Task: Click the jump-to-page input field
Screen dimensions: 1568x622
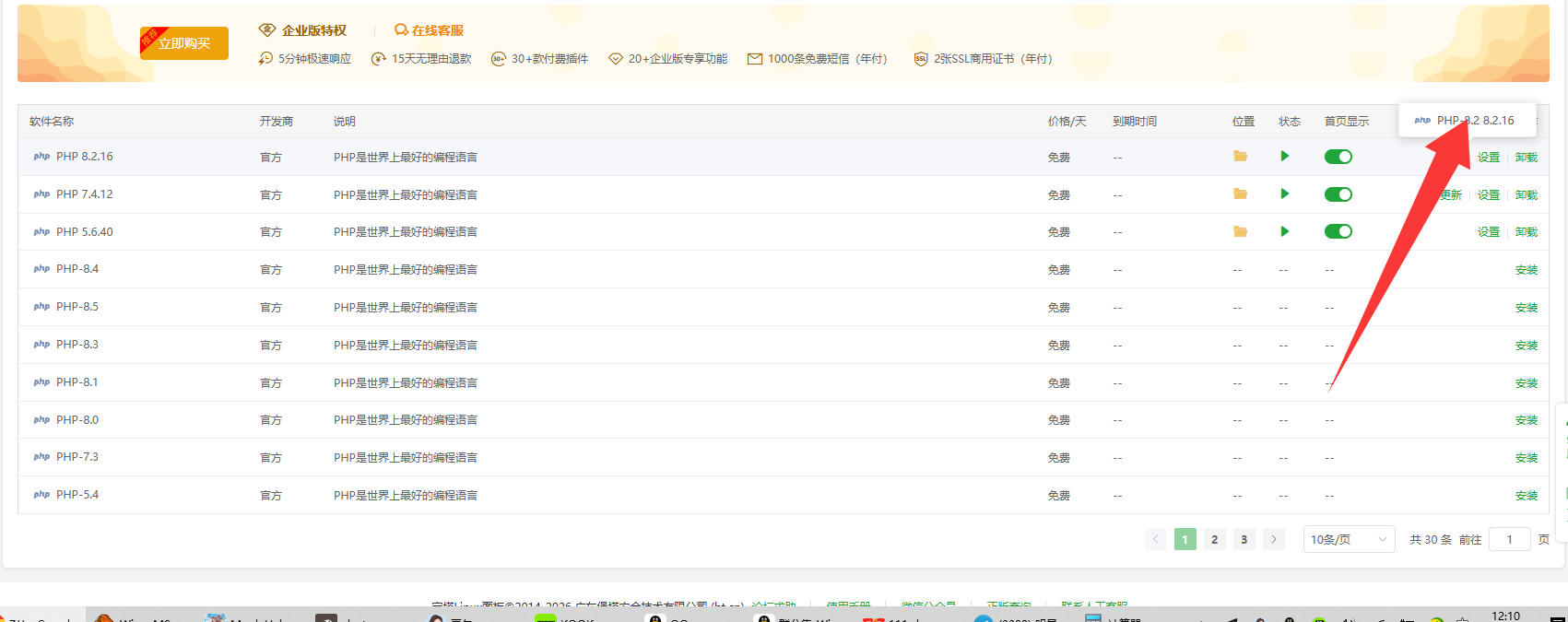Action: [x=1510, y=540]
